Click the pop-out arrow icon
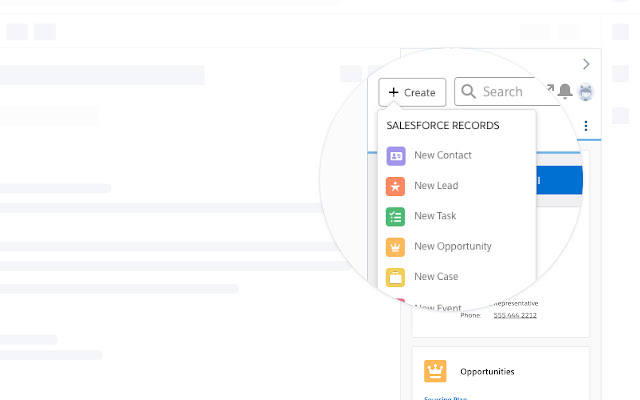Image resolution: width=640 pixels, height=400 pixels. (x=549, y=89)
